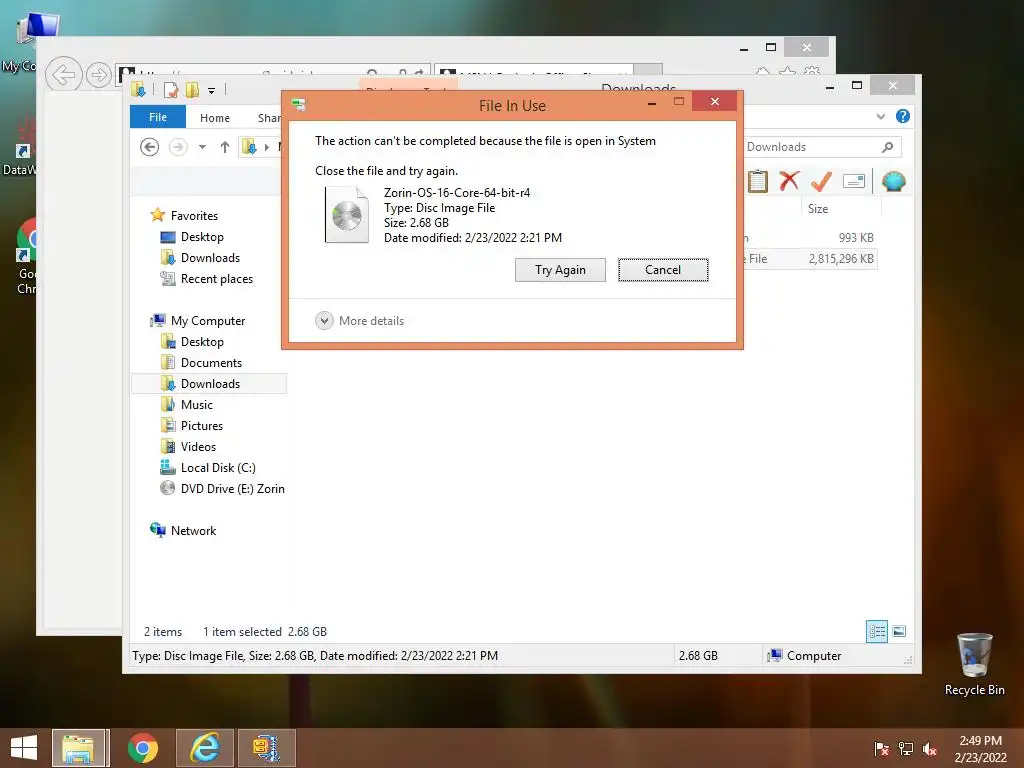Viewport: 1024px width, 768px height.
Task: Go forward in the Explorer window
Action: pos(178,147)
